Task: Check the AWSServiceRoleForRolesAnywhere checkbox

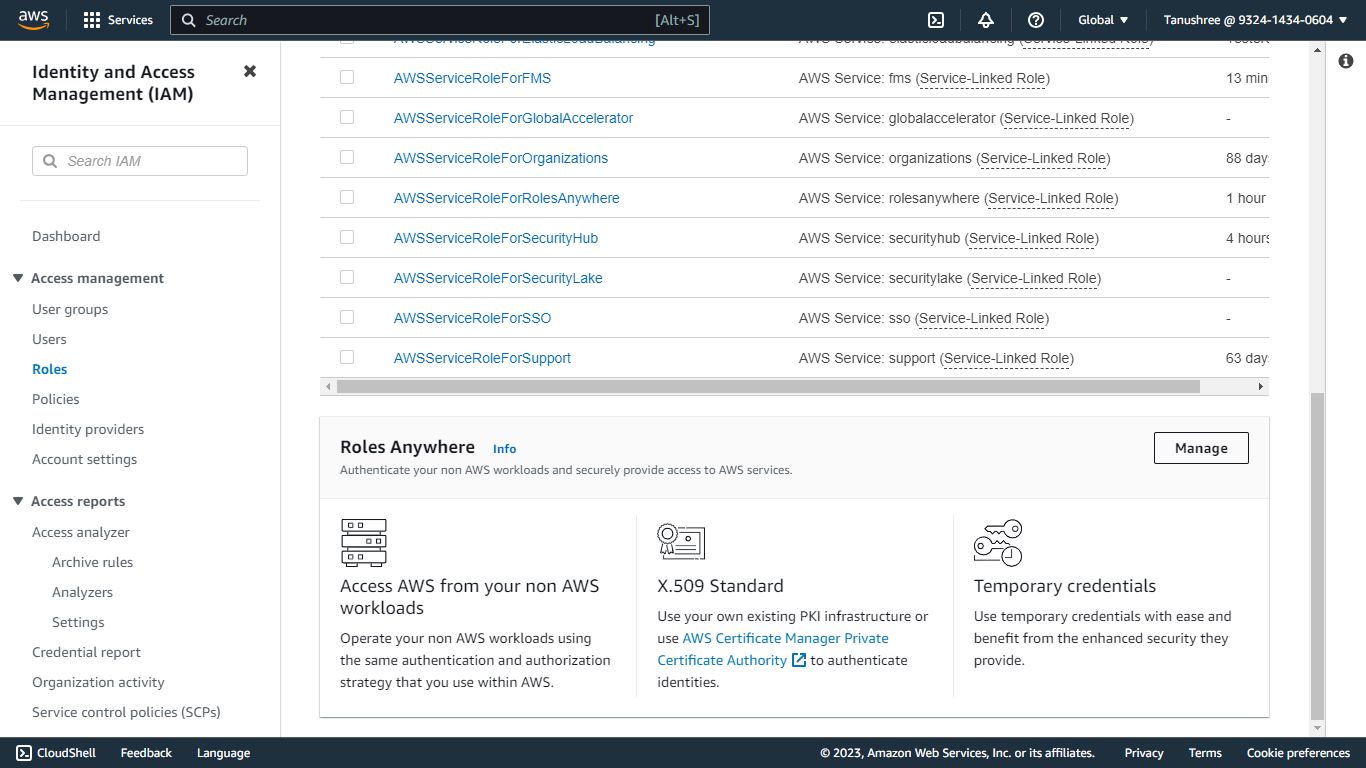Action: [x=347, y=197]
